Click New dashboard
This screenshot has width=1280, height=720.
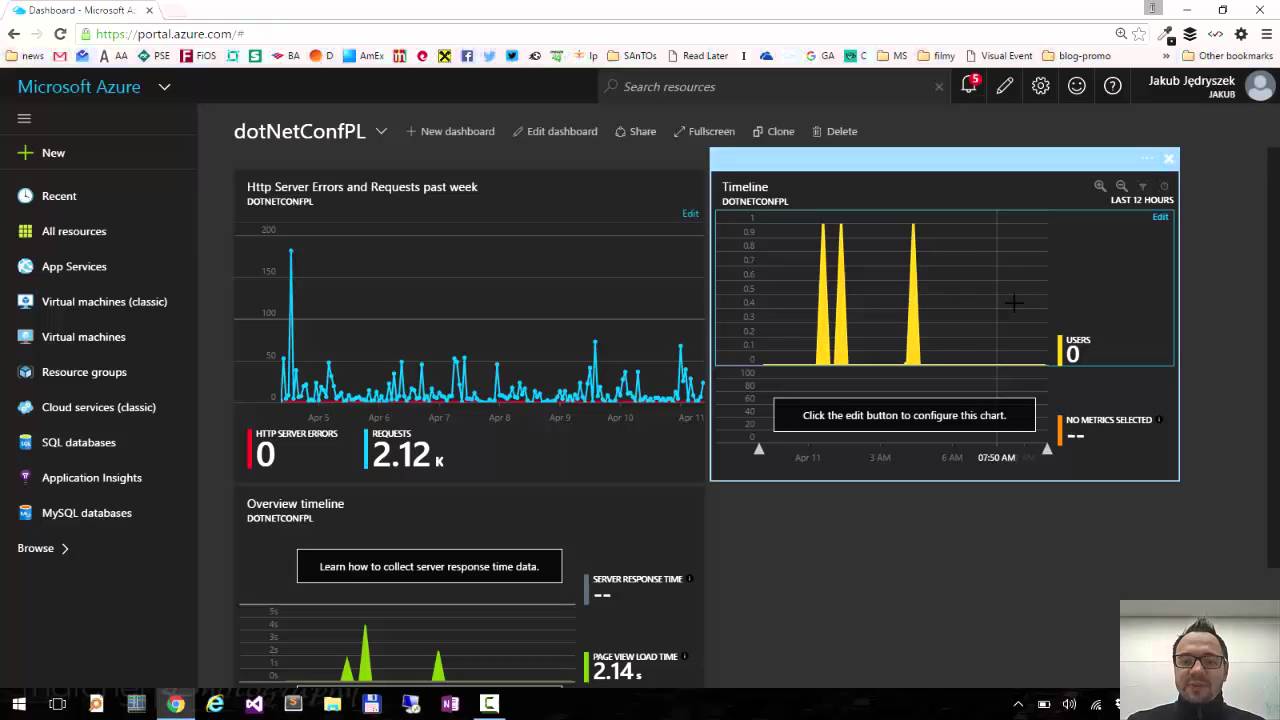(x=450, y=131)
